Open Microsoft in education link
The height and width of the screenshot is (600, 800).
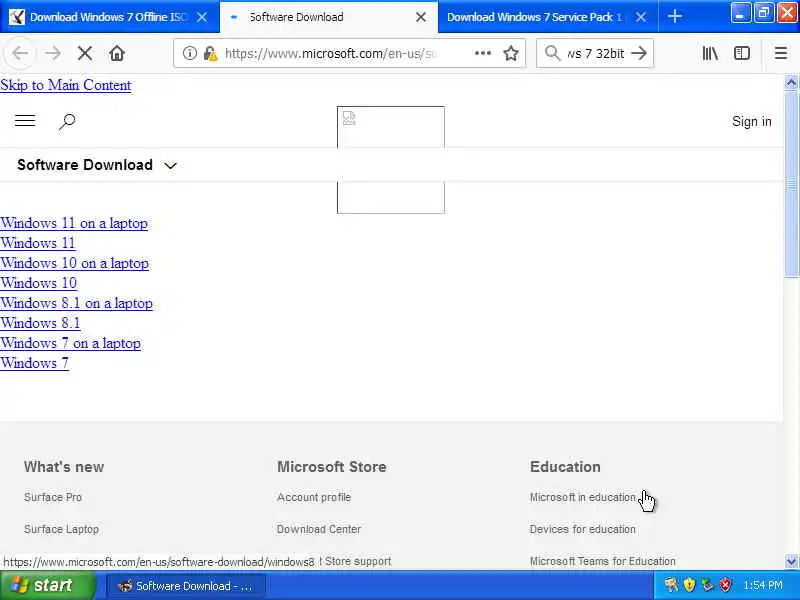click(583, 497)
